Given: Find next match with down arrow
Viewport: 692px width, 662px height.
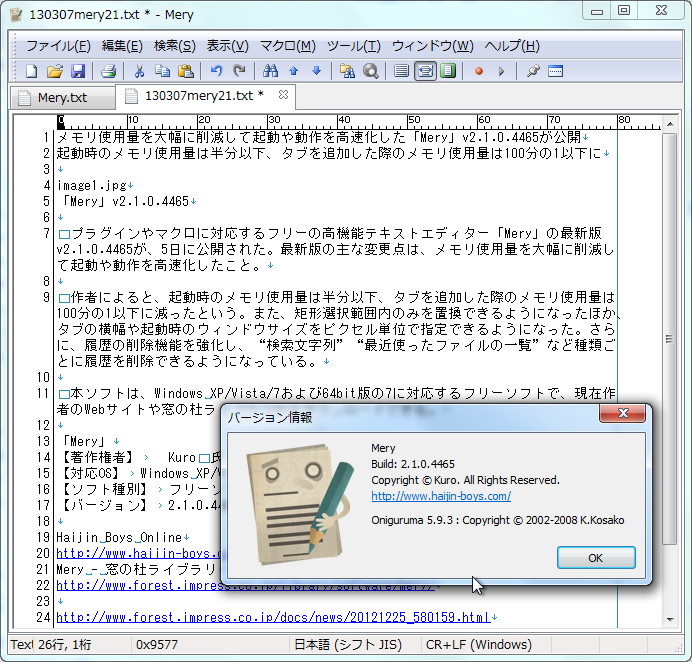Looking at the screenshot, I should tap(316, 71).
